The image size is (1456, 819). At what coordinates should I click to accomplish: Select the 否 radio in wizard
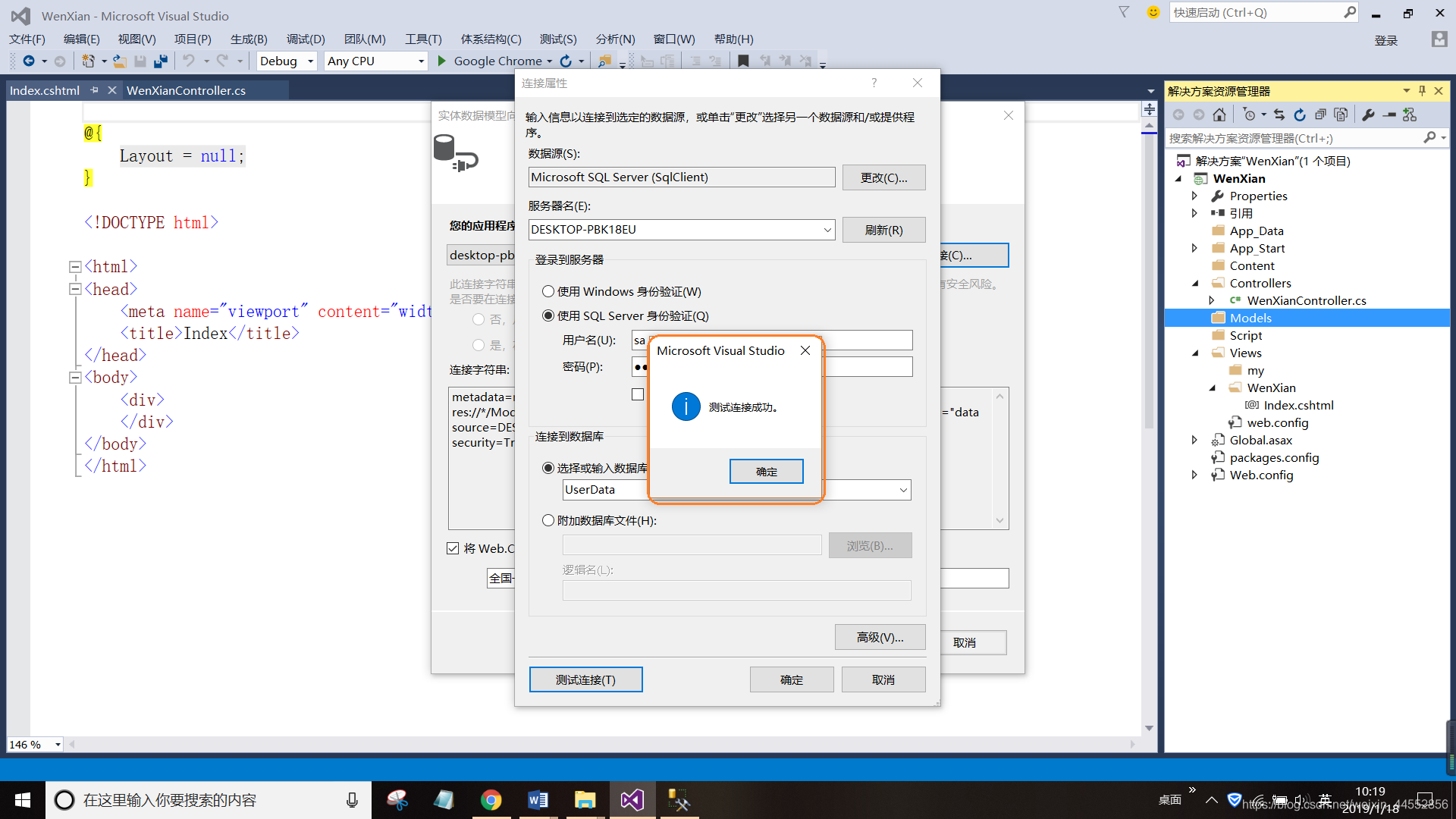click(479, 319)
